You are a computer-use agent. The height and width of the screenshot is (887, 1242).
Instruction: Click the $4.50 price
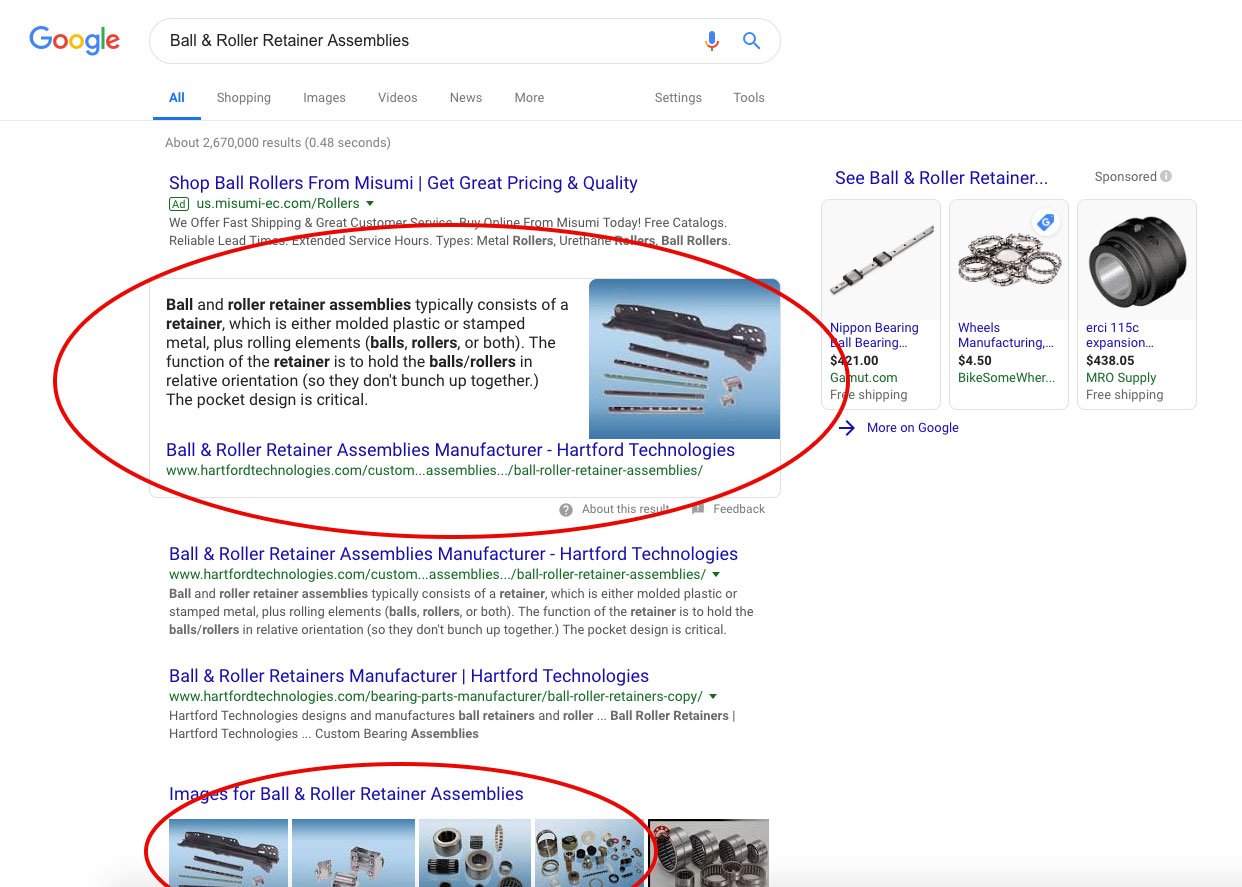point(975,361)
